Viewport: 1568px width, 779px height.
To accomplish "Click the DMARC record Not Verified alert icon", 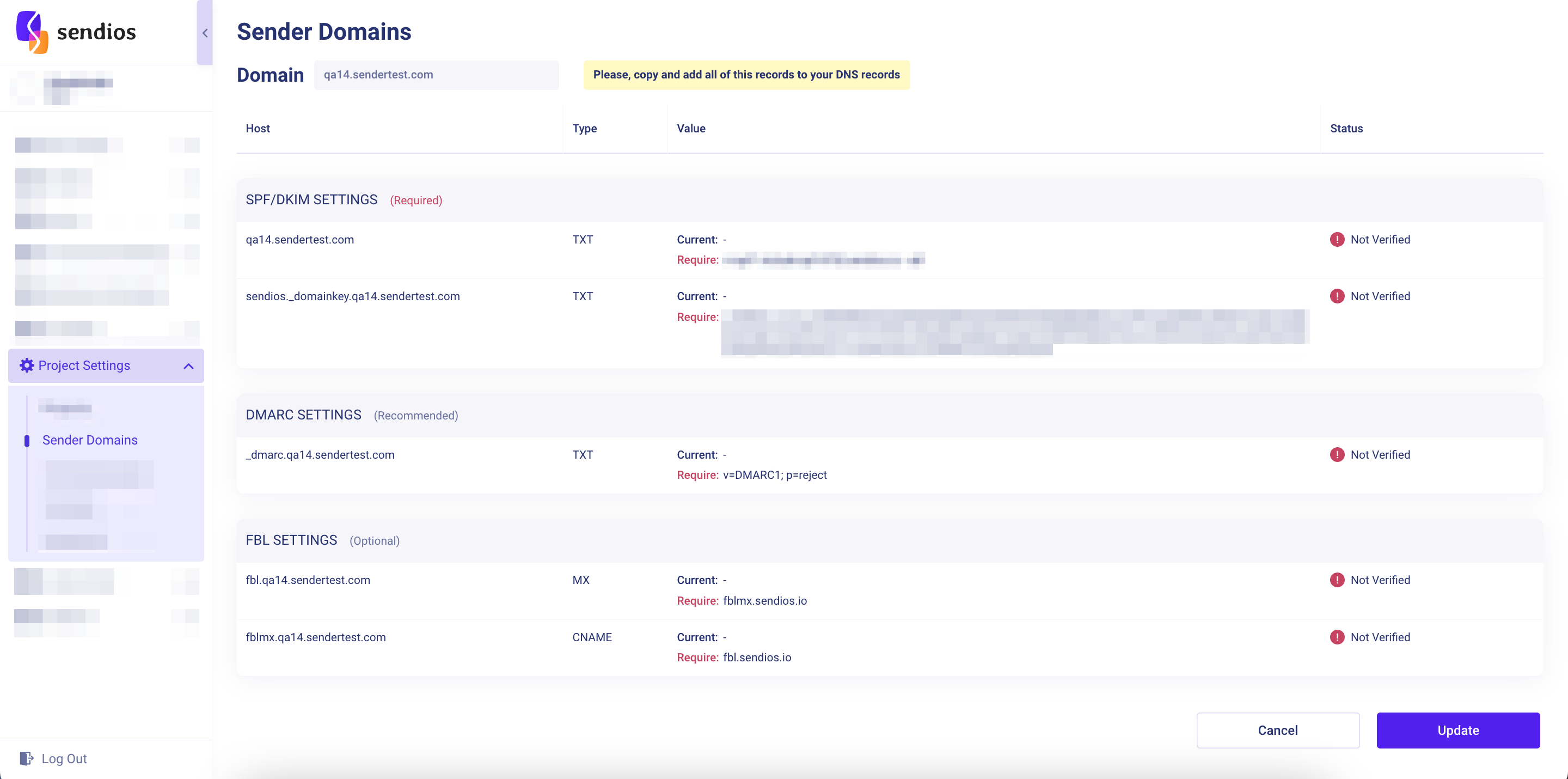I will pyautogui.click(x=1337, y=454).
